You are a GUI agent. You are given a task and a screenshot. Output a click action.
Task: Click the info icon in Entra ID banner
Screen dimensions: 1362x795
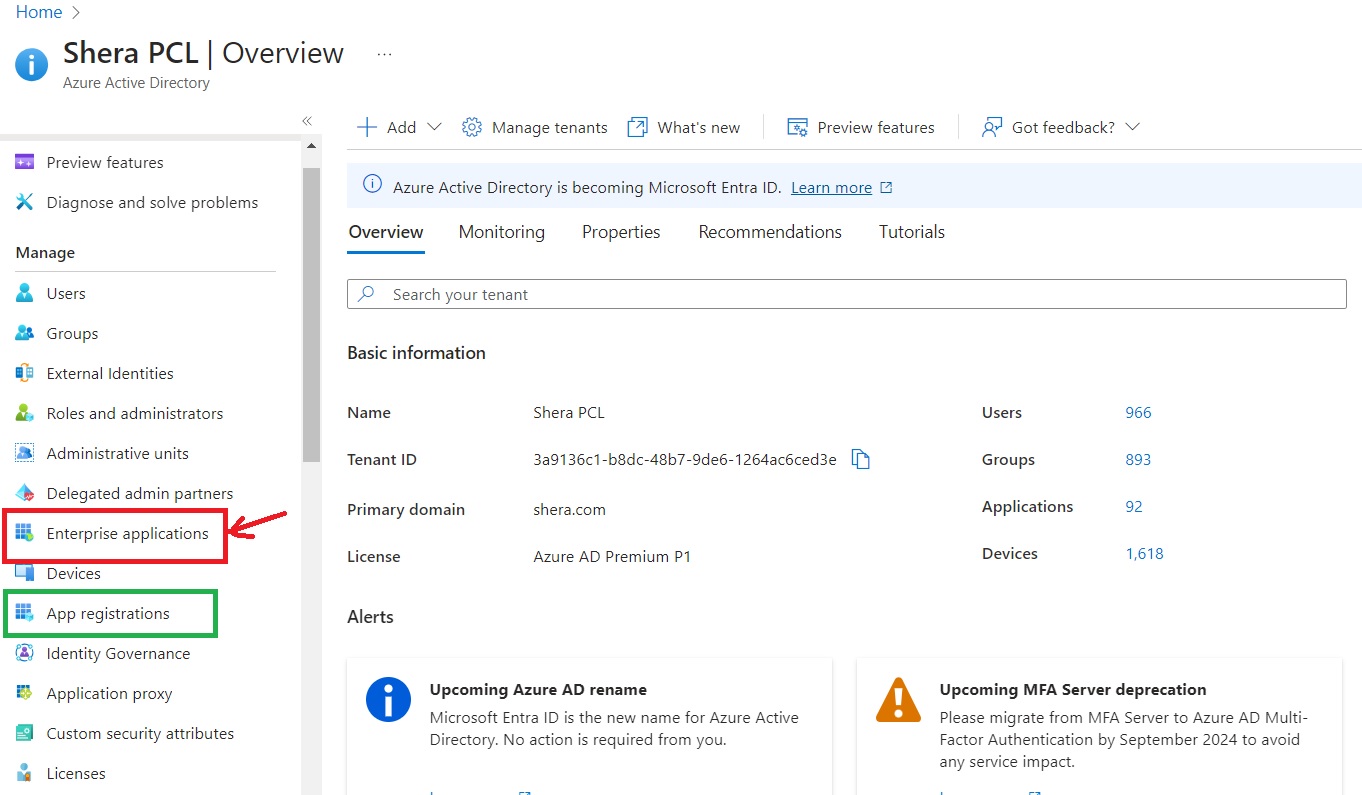tap(372, 185)
